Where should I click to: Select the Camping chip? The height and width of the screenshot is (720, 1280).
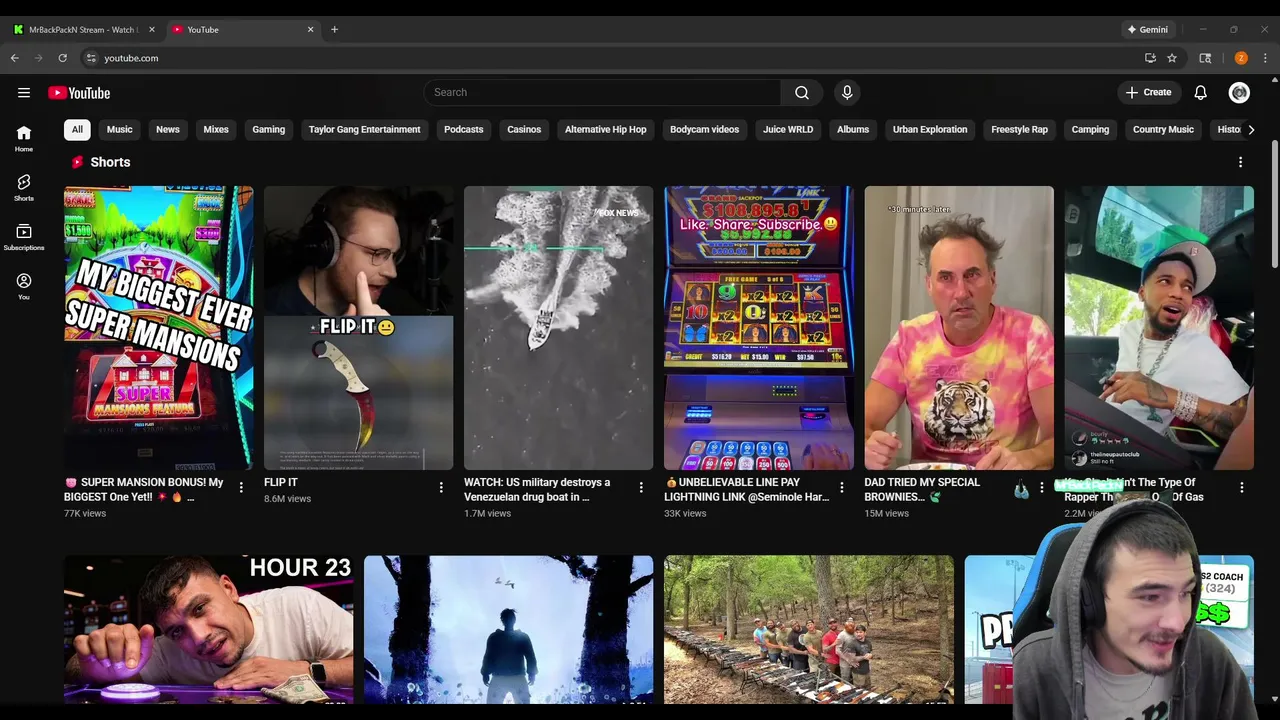1090,129
